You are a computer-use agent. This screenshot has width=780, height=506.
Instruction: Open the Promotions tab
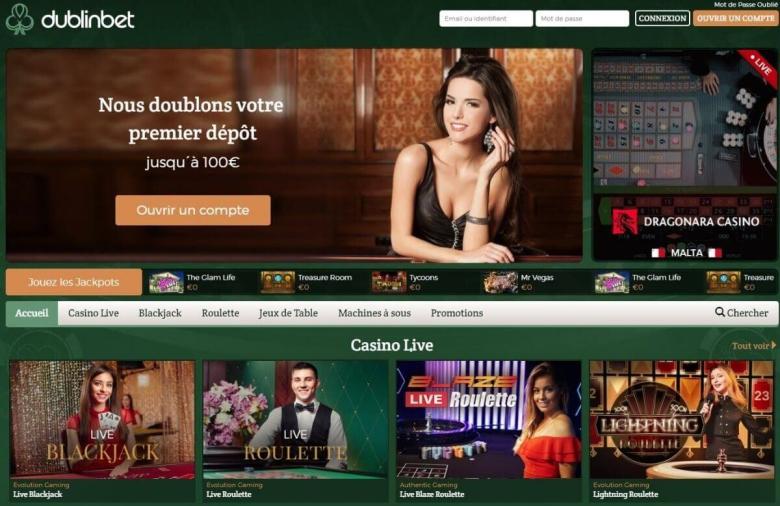tap(457, 313)
